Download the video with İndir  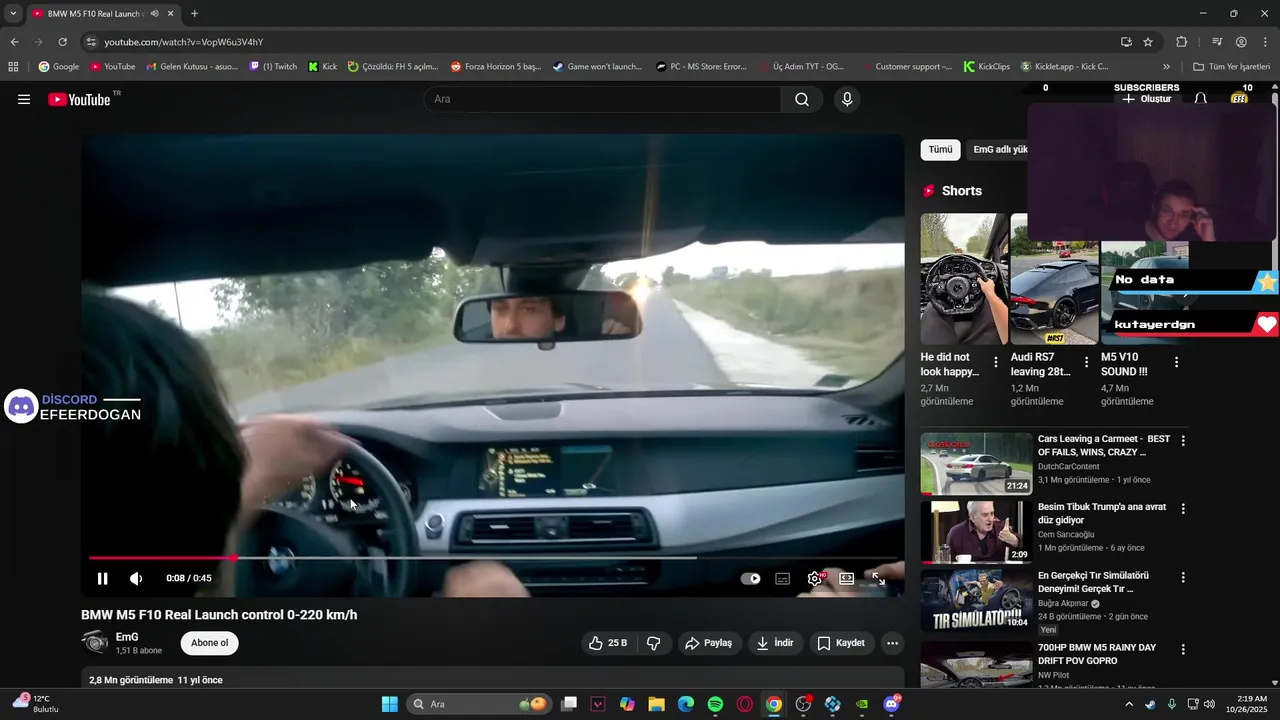pyautogui.click(x=775, y=643)
